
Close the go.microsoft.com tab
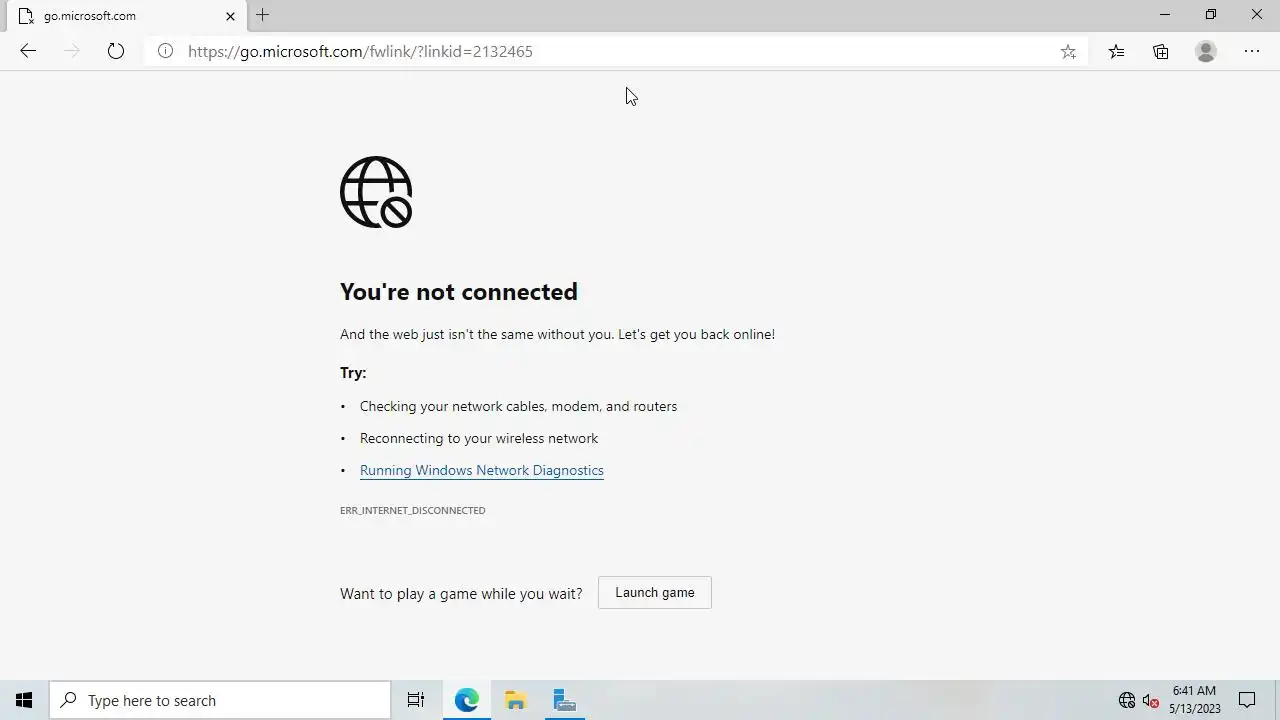[231, 16]
